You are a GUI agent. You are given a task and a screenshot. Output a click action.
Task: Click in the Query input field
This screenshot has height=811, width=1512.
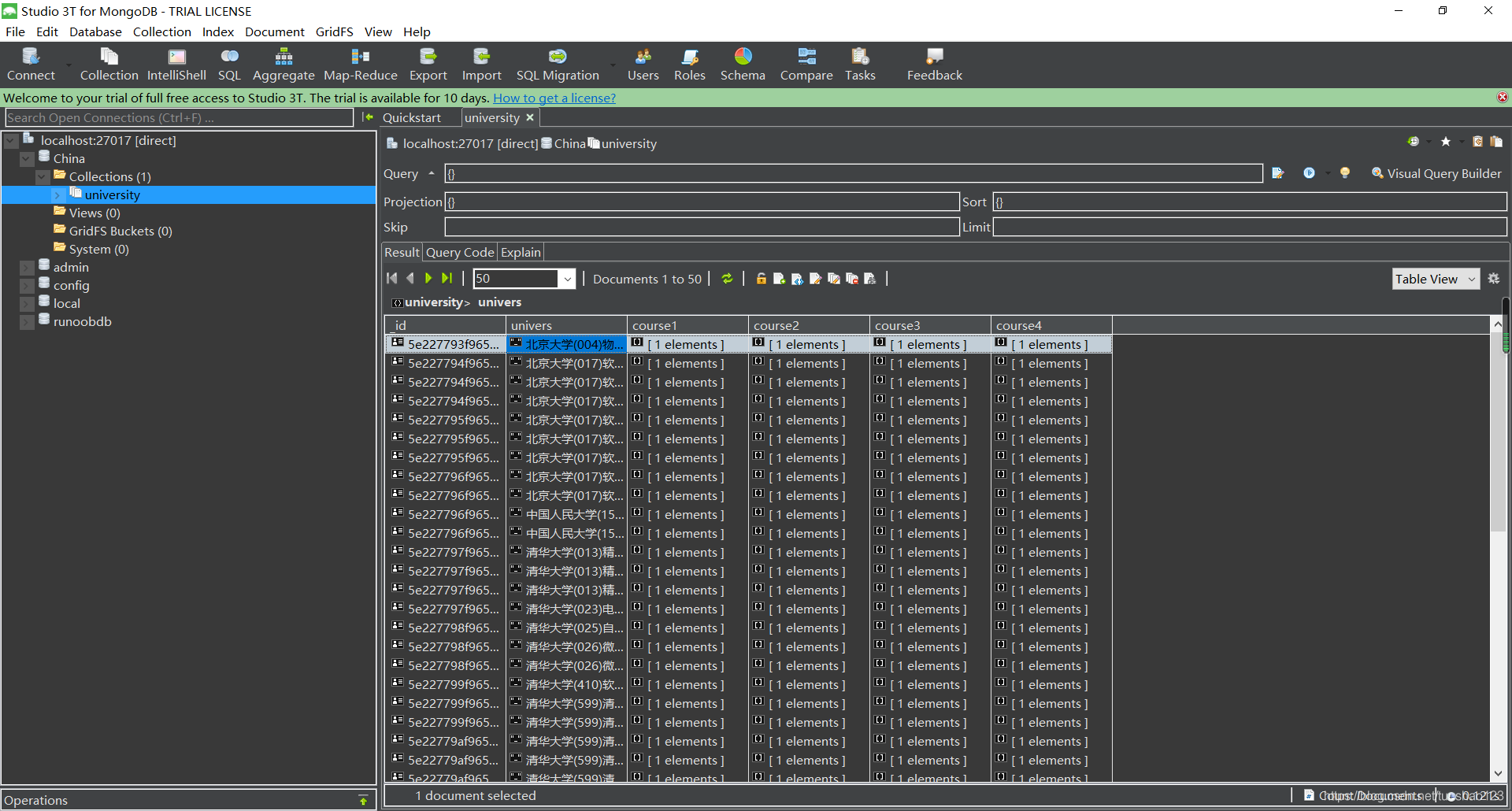click(x=854, y=173)
